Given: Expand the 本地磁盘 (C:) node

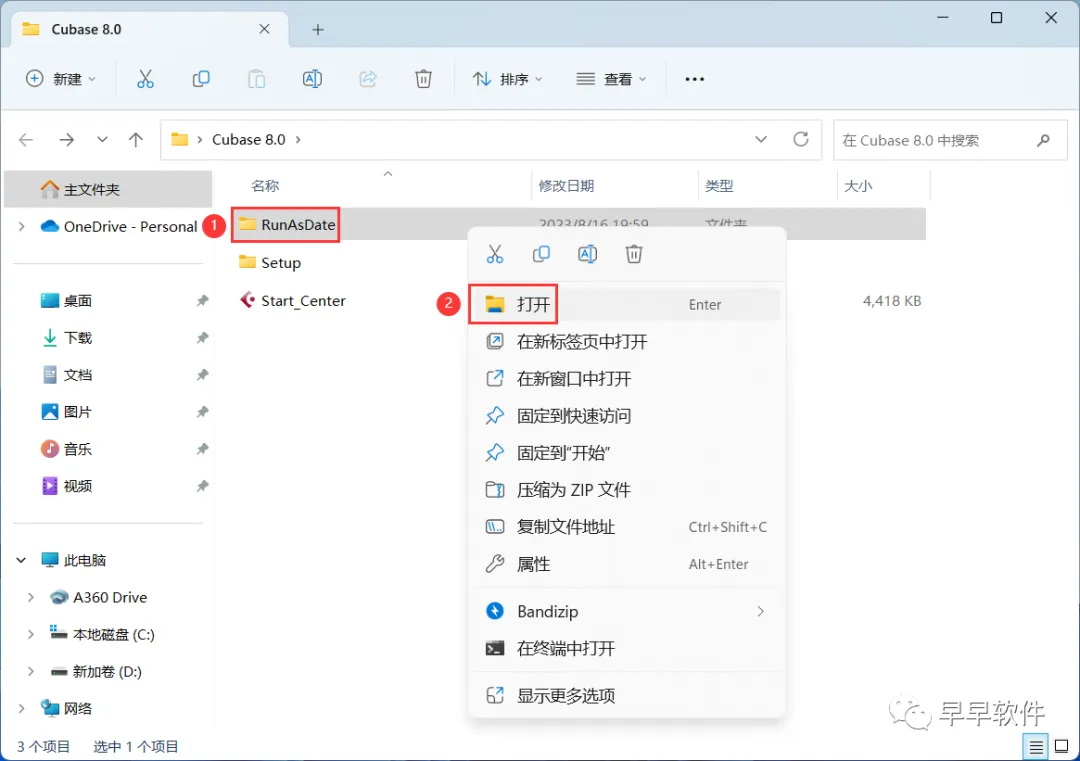Looking at the screenshot, I should (x=30, y=635).
